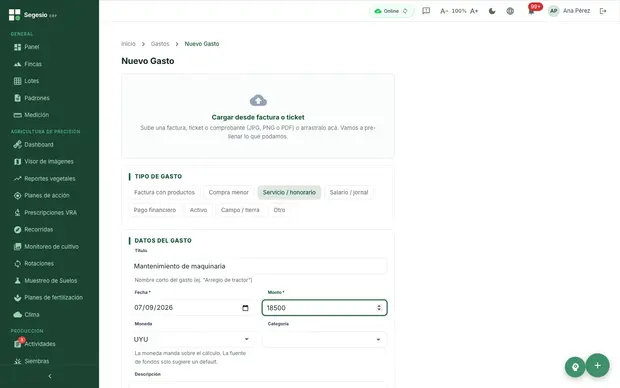Click the floating lightbulb button

pos(575,367)
